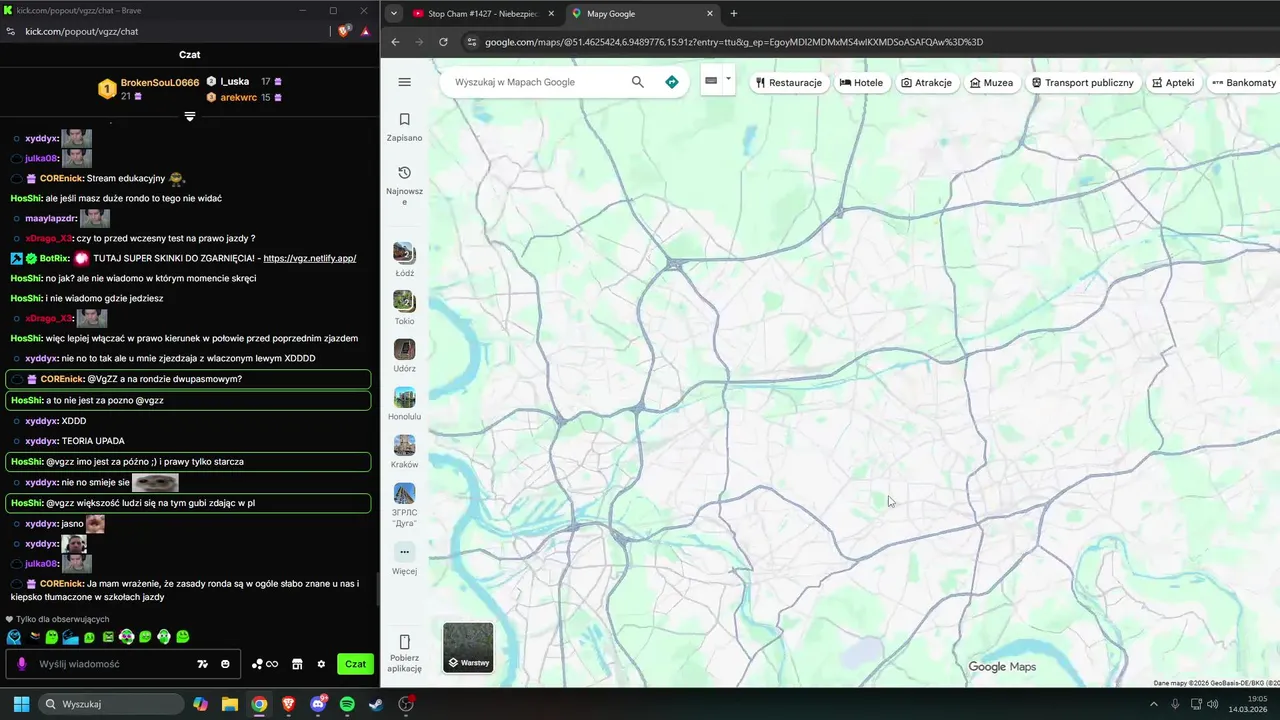Click username xDrago_X3 asking about prawo jazdy
The image size is (1280, 720).
49,238
